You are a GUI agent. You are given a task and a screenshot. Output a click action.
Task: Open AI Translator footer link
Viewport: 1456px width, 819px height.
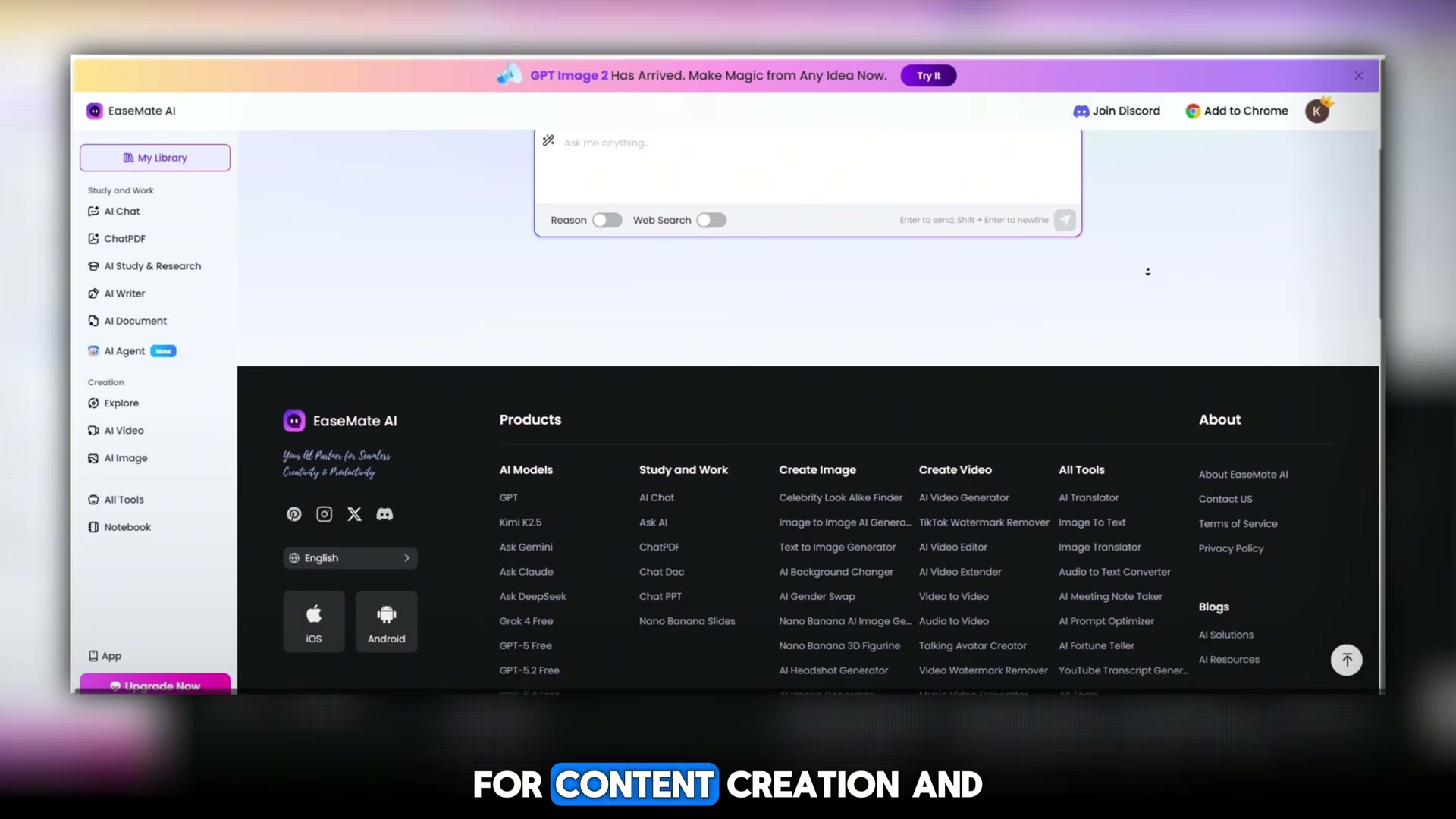point(1089,498)
